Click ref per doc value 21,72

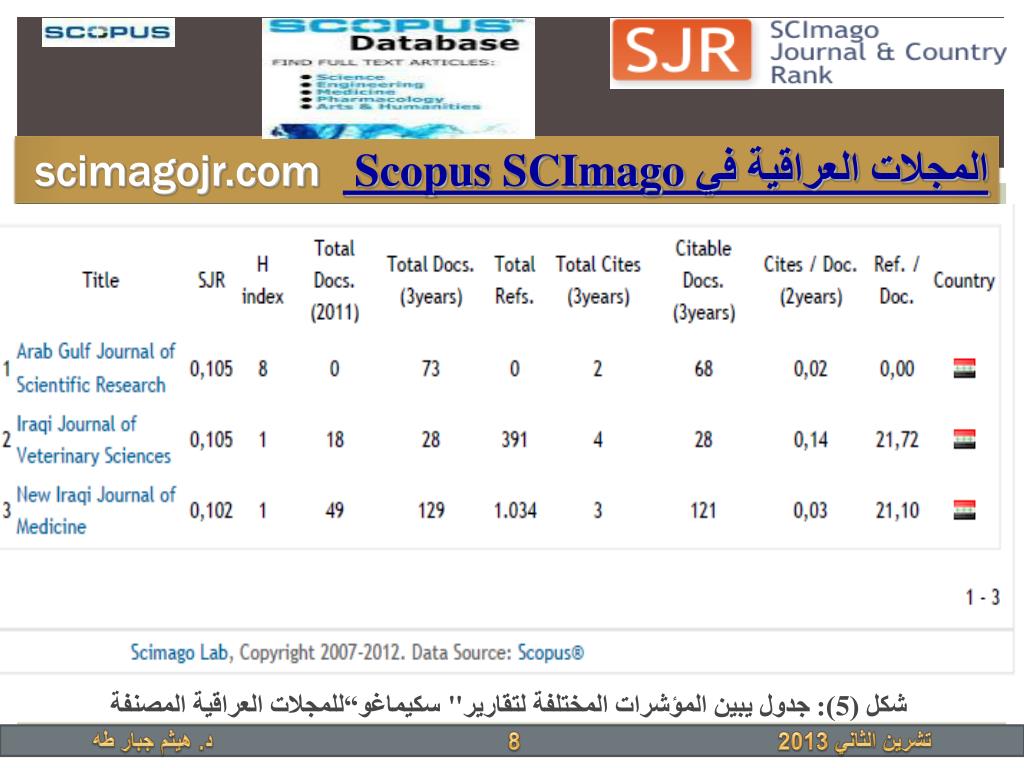pyautogui.click(x=897, y=440)
